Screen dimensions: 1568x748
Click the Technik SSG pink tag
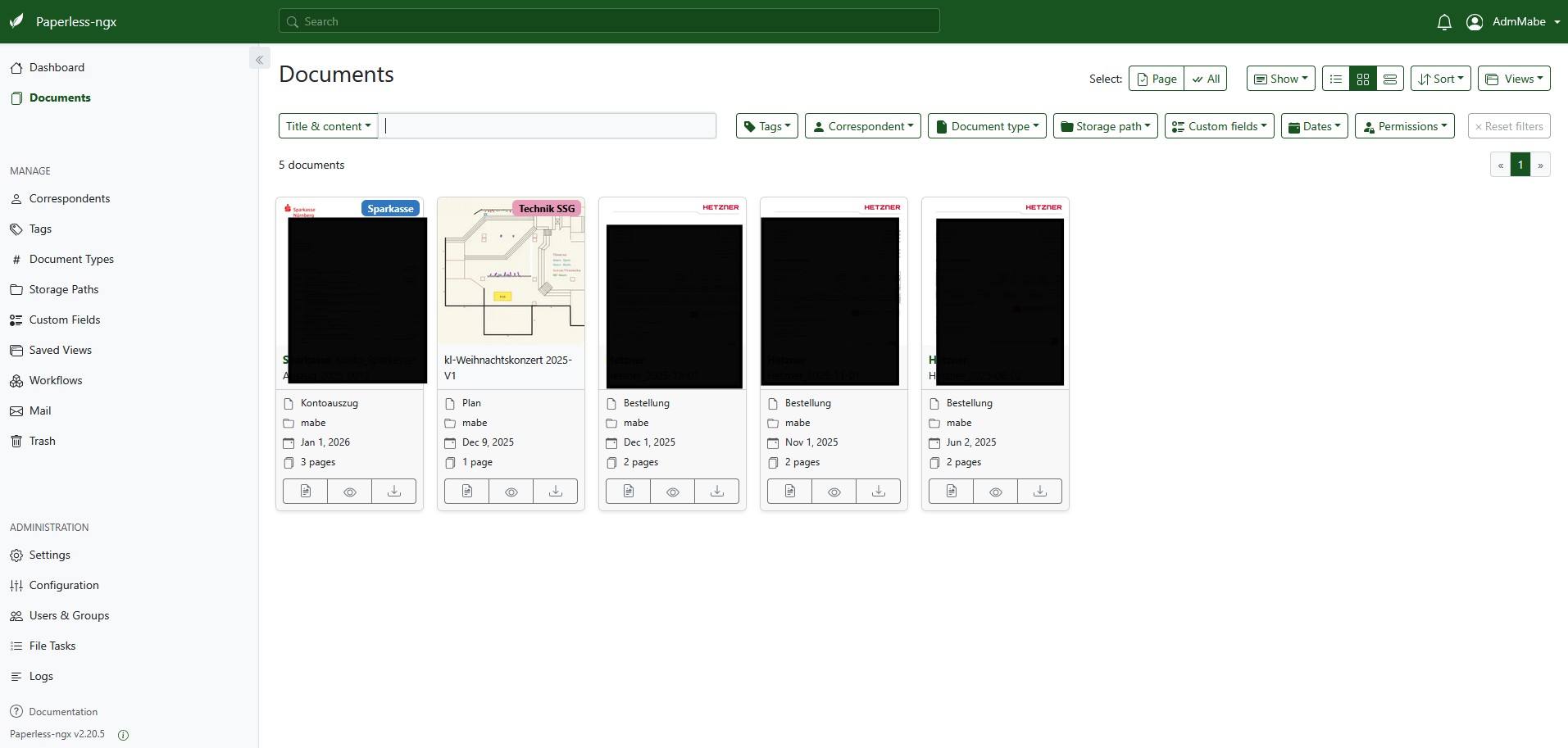click(546, 208)
